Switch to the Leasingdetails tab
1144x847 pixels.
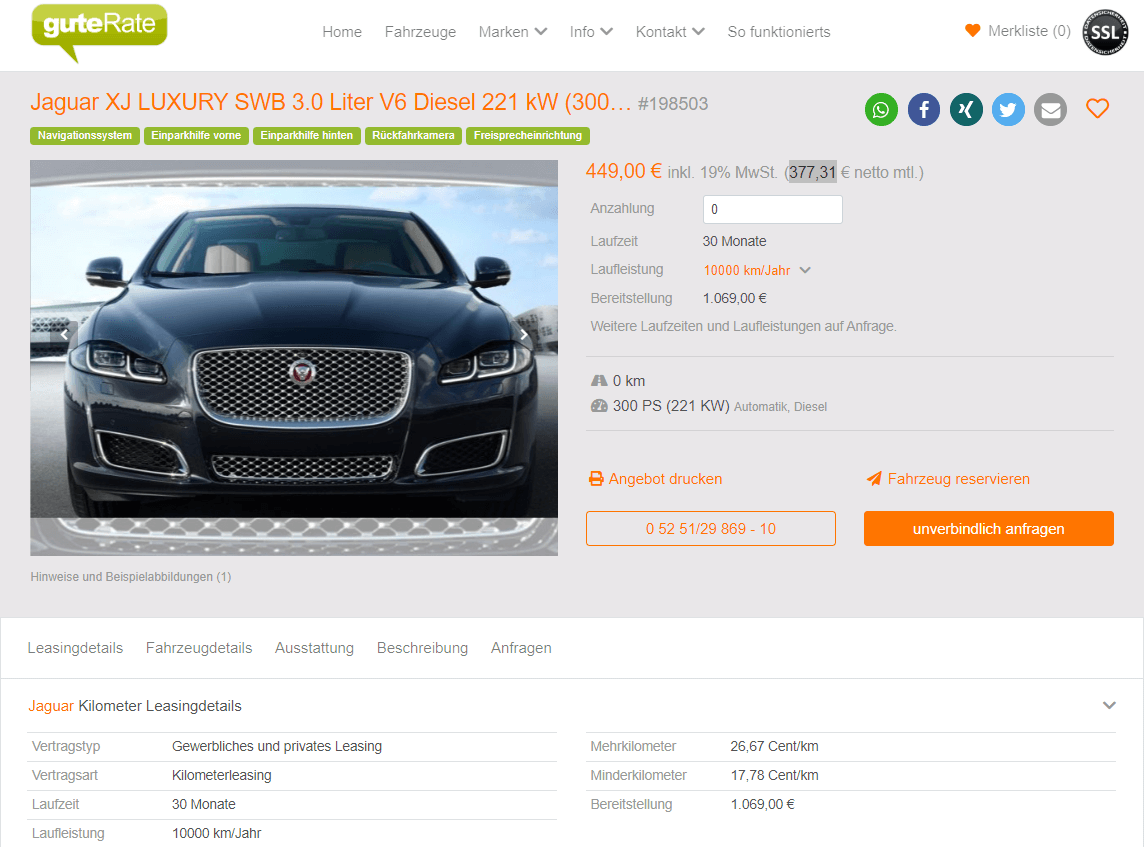coord(75,648)
